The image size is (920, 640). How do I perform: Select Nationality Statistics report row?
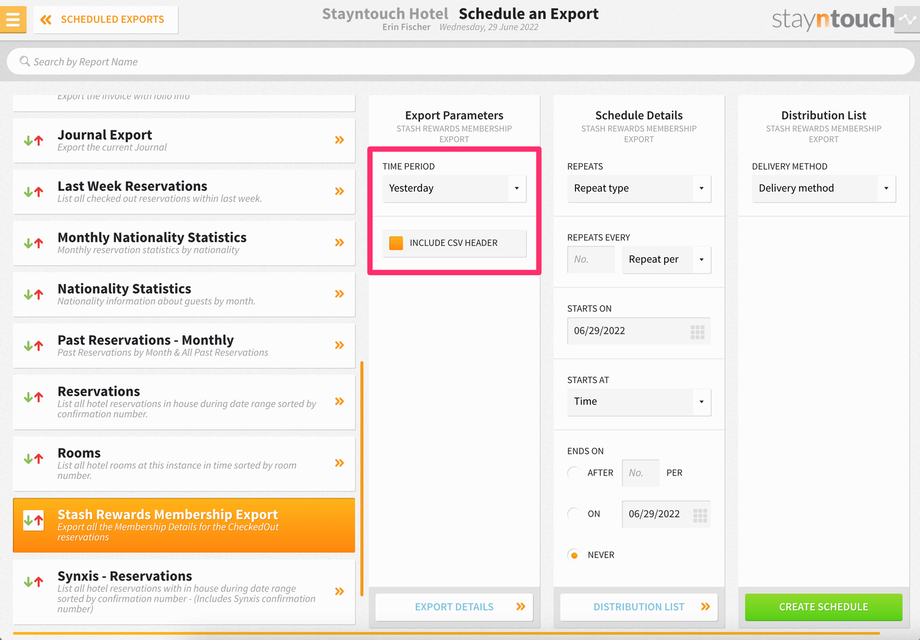click(184, 294)
